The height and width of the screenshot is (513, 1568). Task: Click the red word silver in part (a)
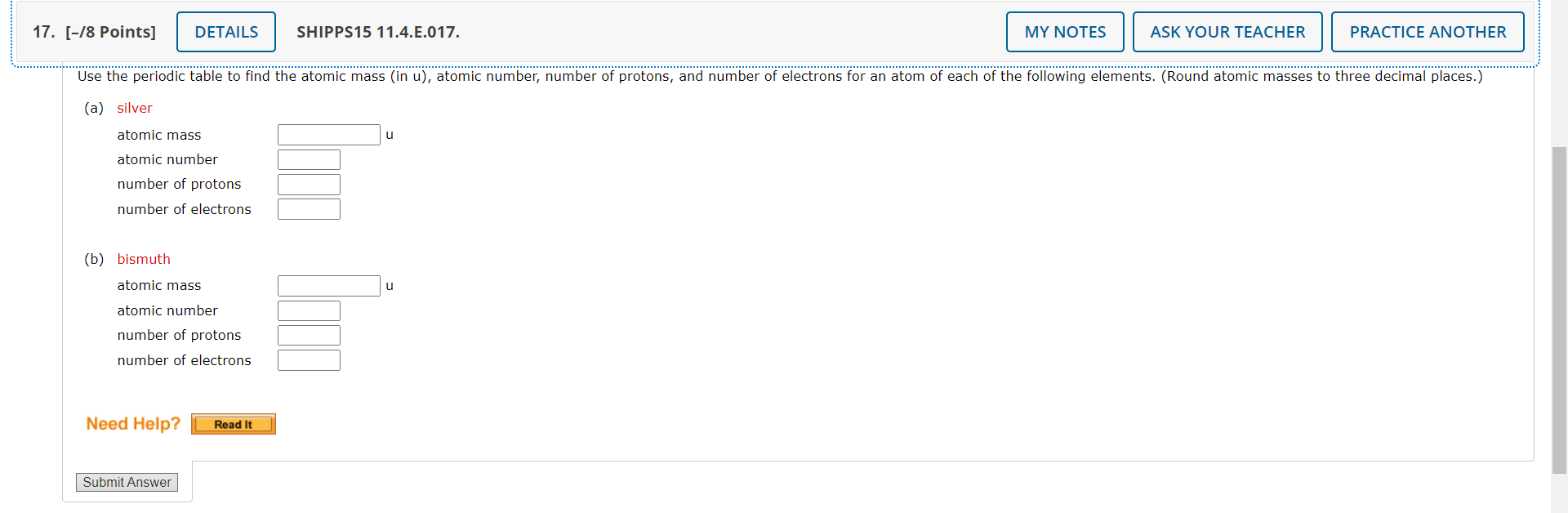(134, 107)
